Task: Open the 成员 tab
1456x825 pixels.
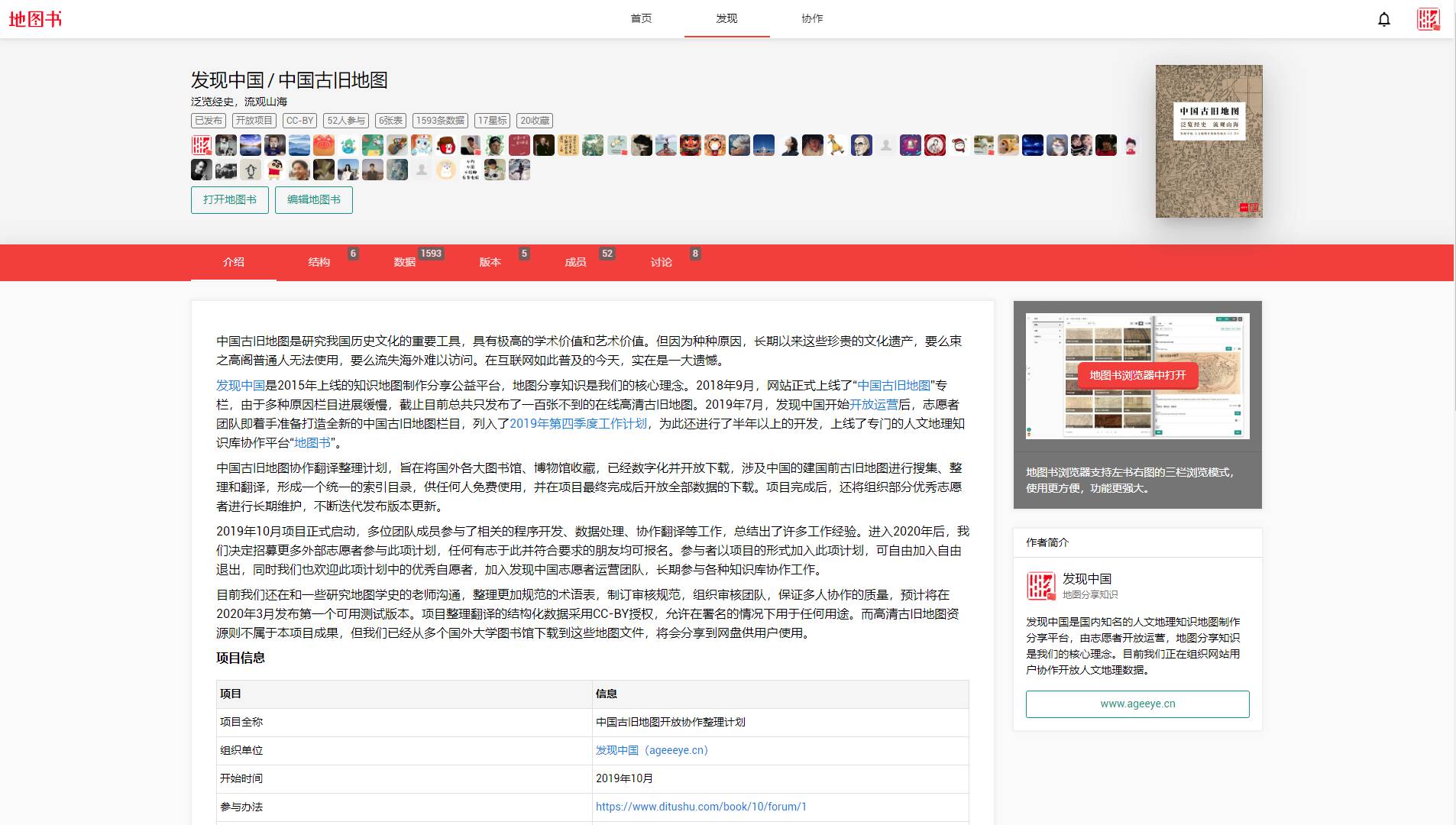Action: [x=576, y=262]
